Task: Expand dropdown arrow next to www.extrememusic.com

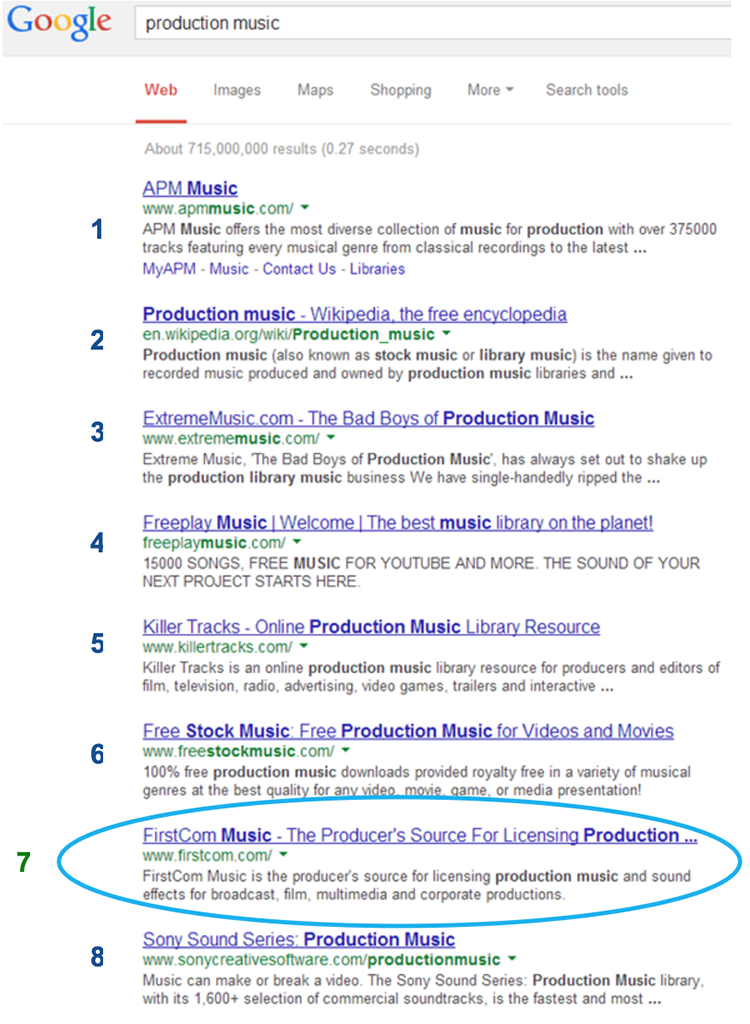Action: point(331,438)
